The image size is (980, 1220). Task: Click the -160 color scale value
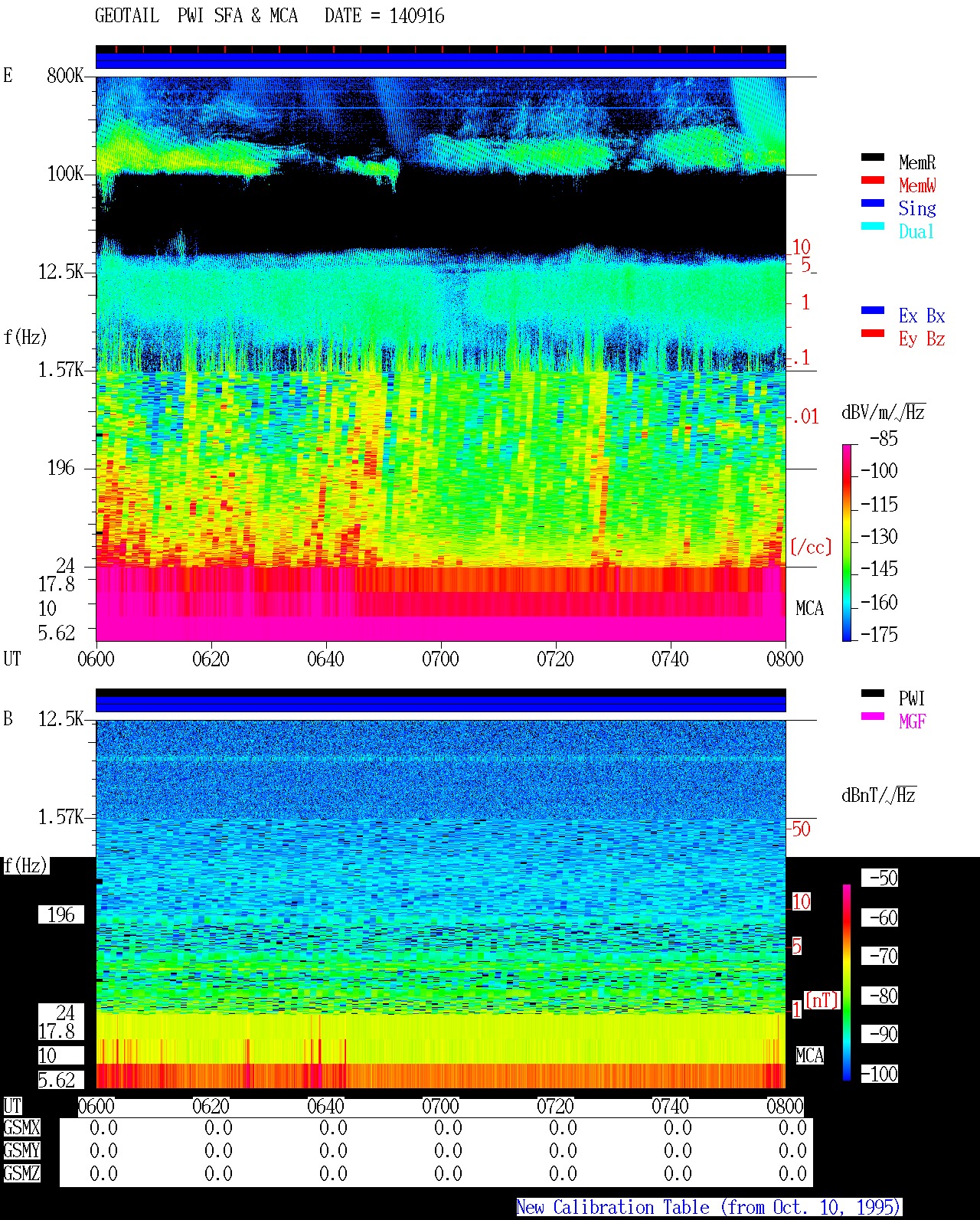[x=879, y=603]
